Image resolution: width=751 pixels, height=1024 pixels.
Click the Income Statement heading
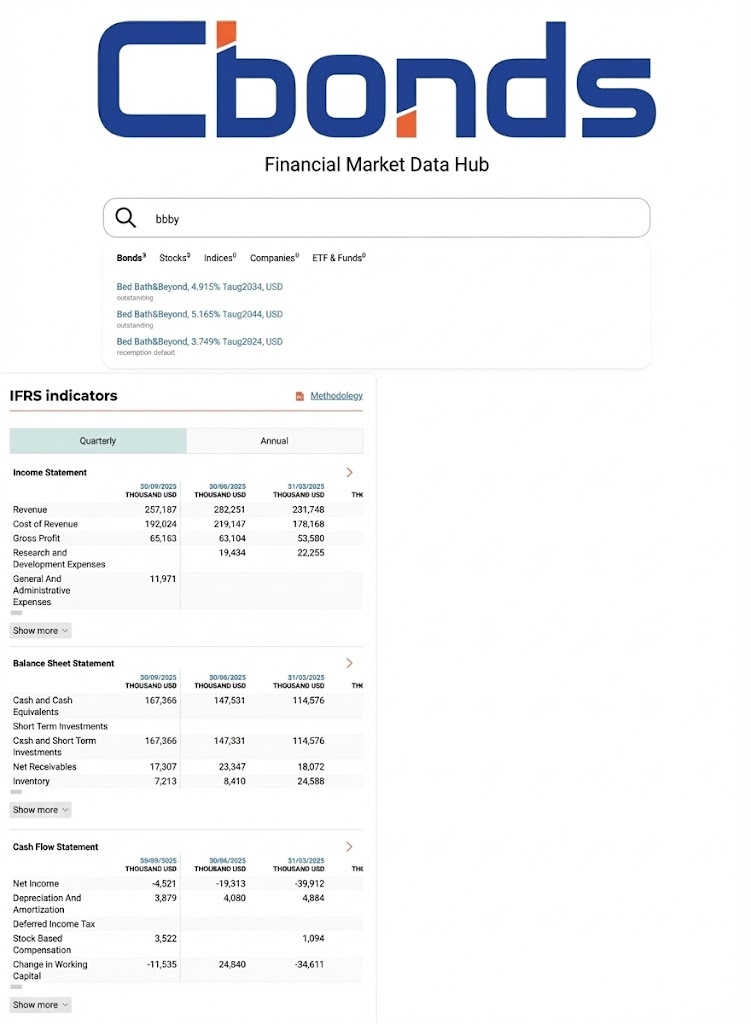50,472
